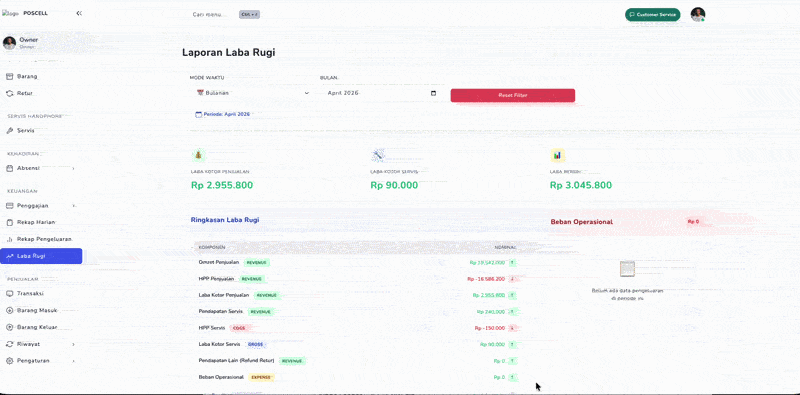Click the Ctrl shortcut badge beside search

click(x=249, y=14)
